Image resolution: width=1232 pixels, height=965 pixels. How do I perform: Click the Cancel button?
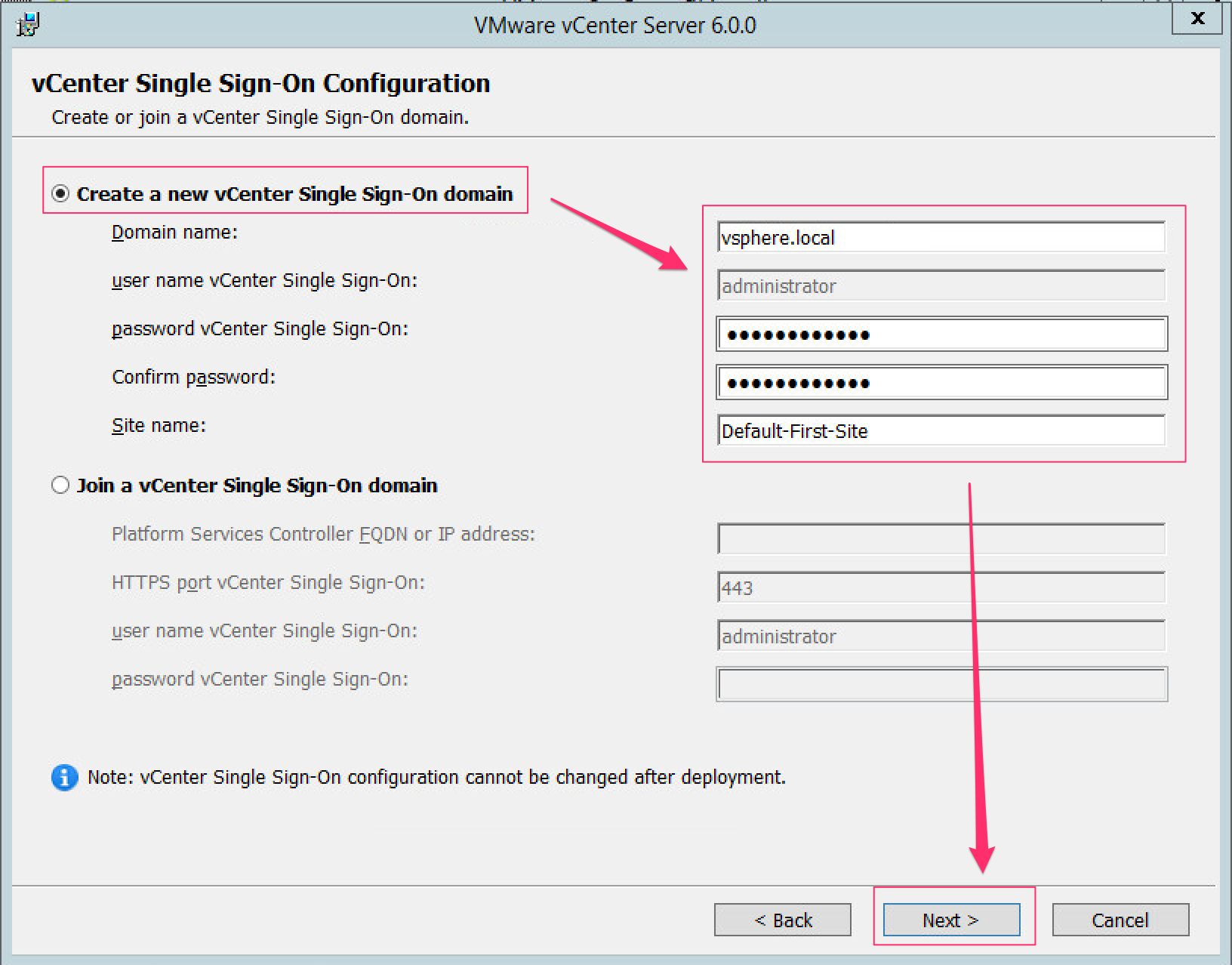[1120, 920]
